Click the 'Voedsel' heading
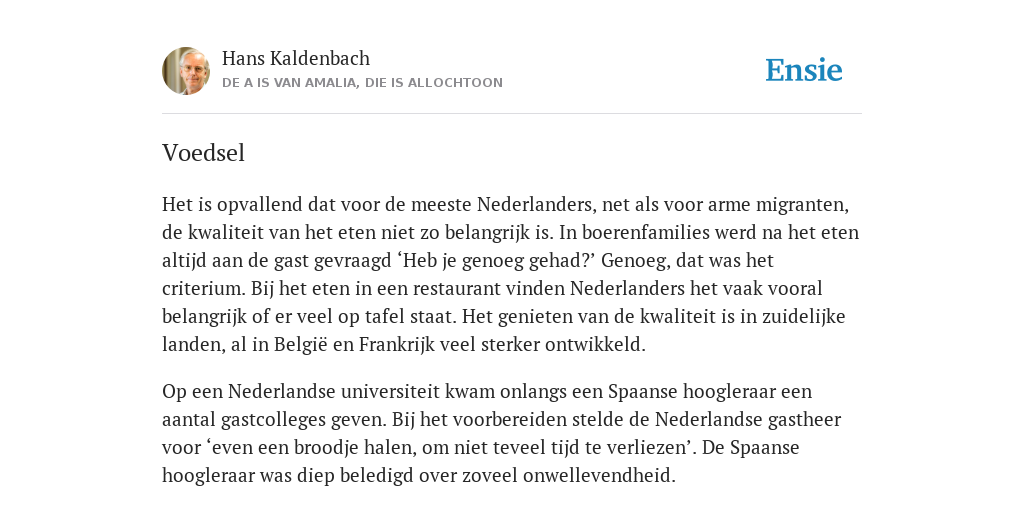Viewport: 1024px width, 512px height. pos(203,153)
